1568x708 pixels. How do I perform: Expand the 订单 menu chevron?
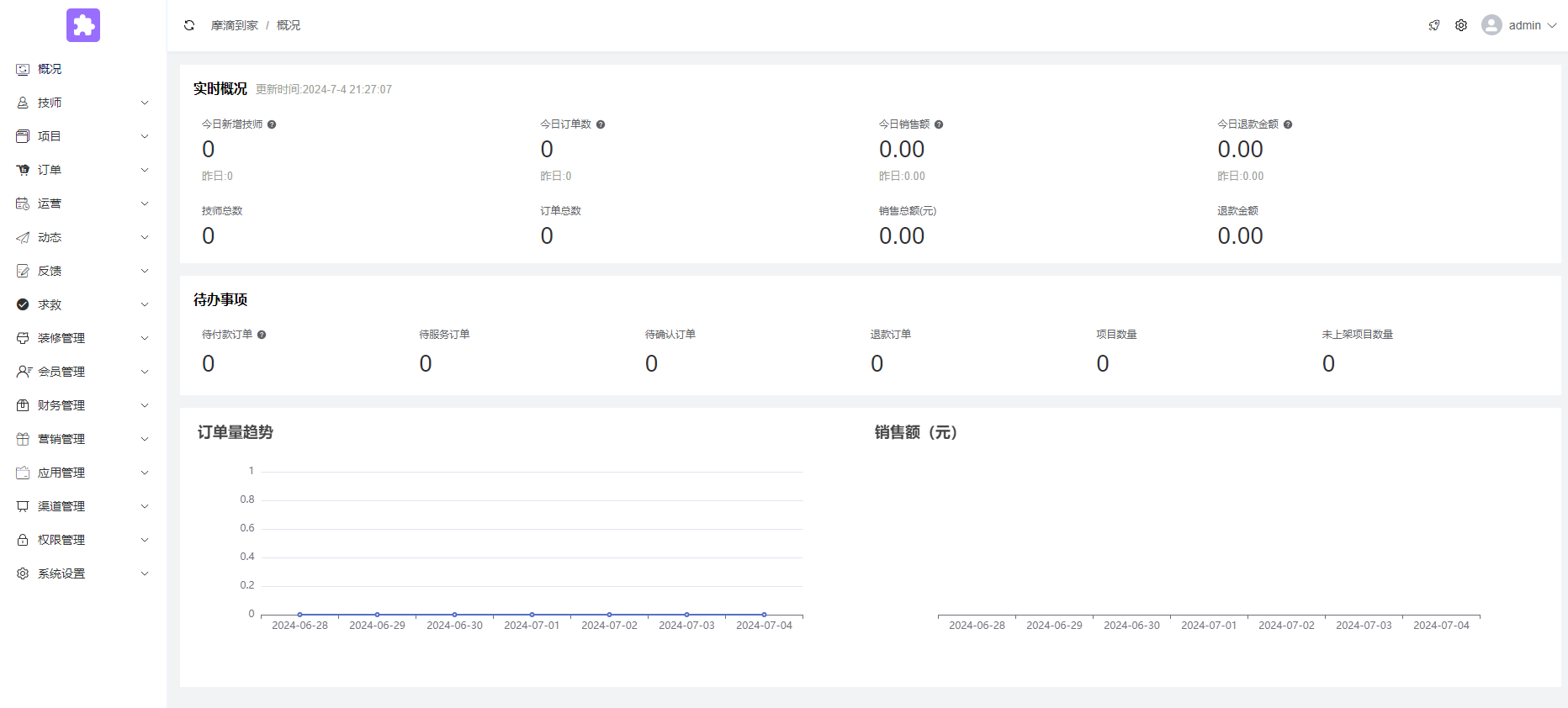click(145, 170)
